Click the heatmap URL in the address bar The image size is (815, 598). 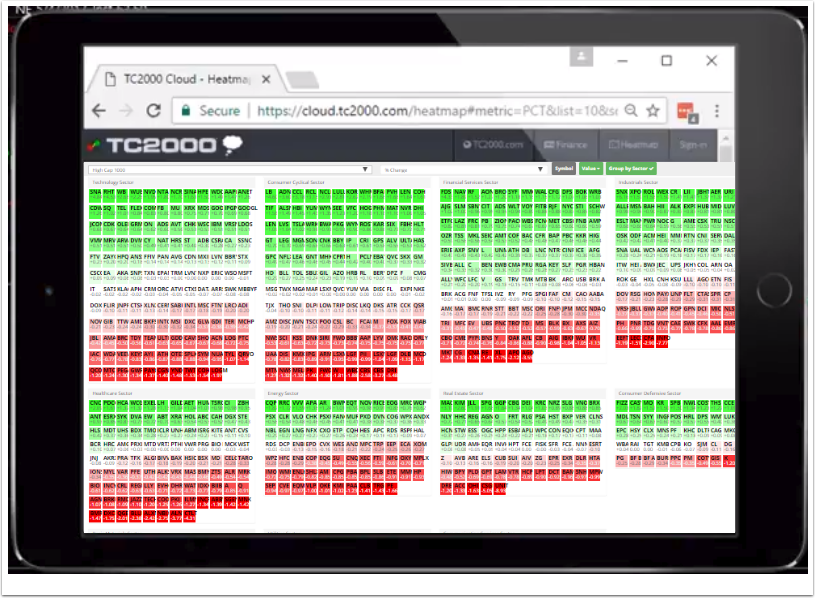point(437,111)
